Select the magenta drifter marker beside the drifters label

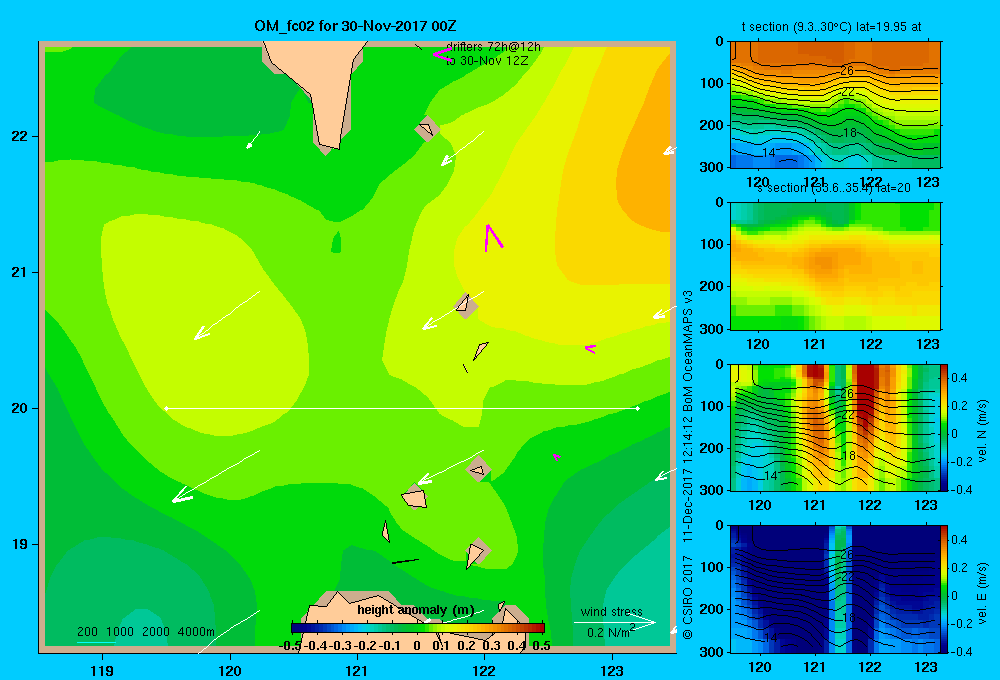[x=441, y=55]
